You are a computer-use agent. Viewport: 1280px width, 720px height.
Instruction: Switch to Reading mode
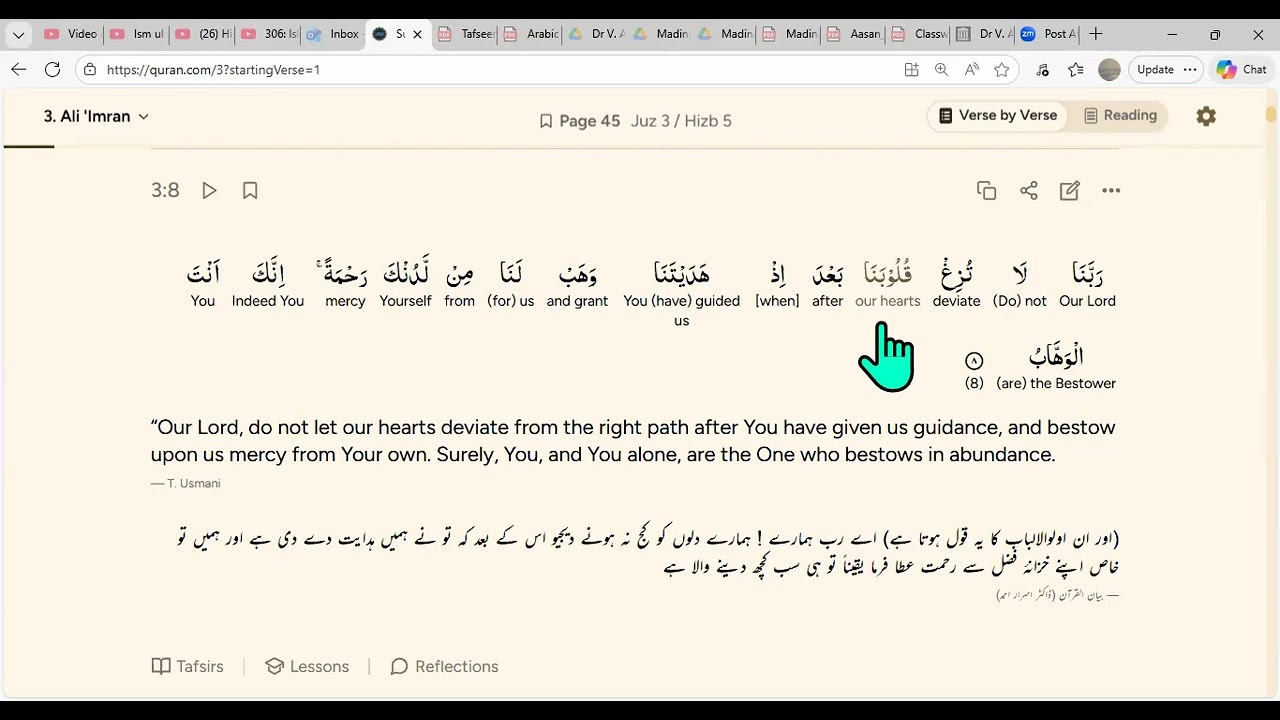(1120, 116)
